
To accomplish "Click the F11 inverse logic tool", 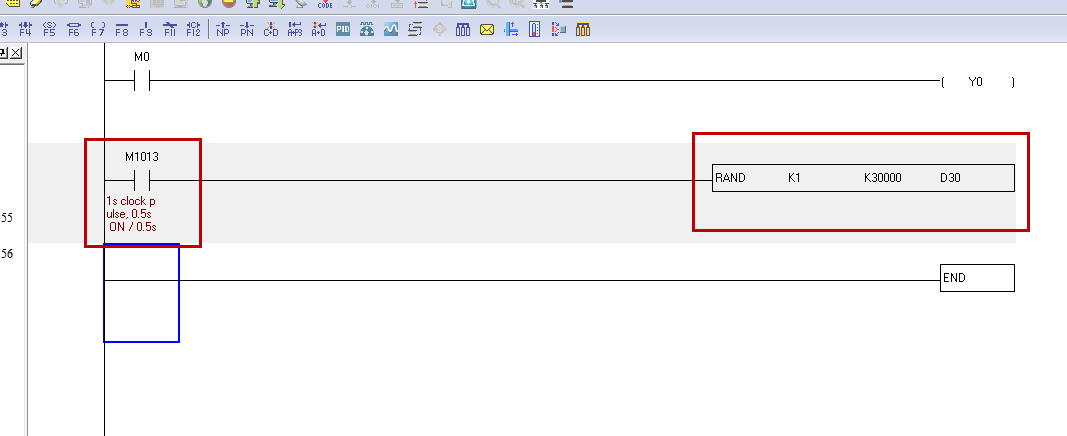I will coord(170,29).
